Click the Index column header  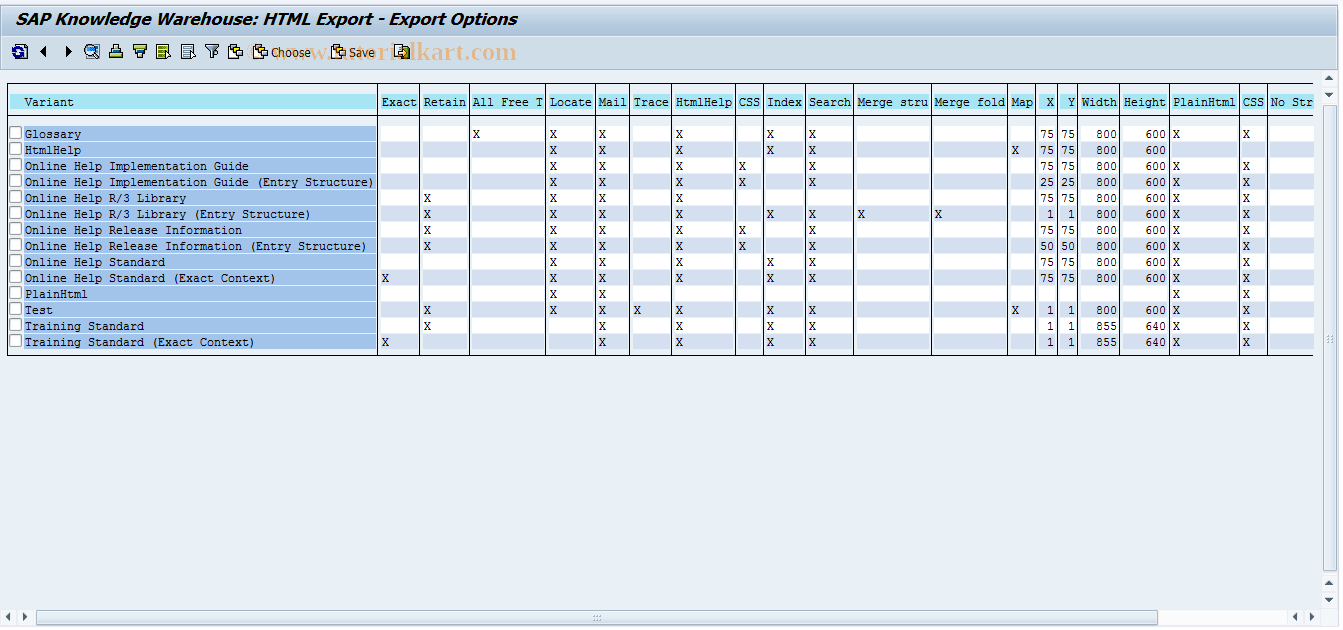(785, 102)
